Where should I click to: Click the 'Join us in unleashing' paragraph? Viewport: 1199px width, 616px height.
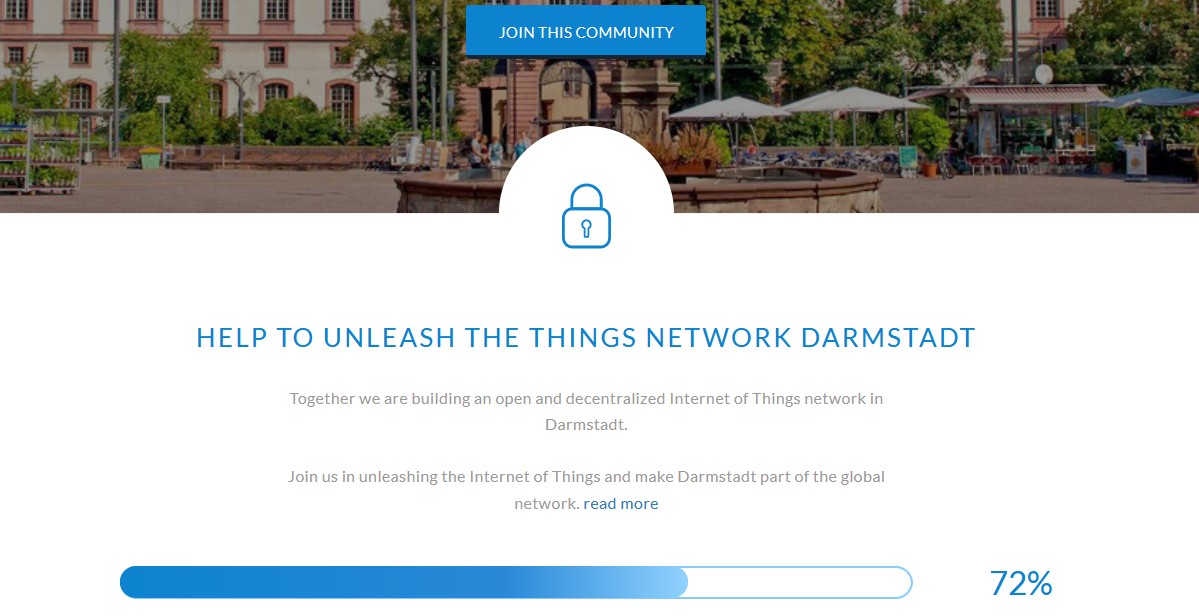coord(586,490)
